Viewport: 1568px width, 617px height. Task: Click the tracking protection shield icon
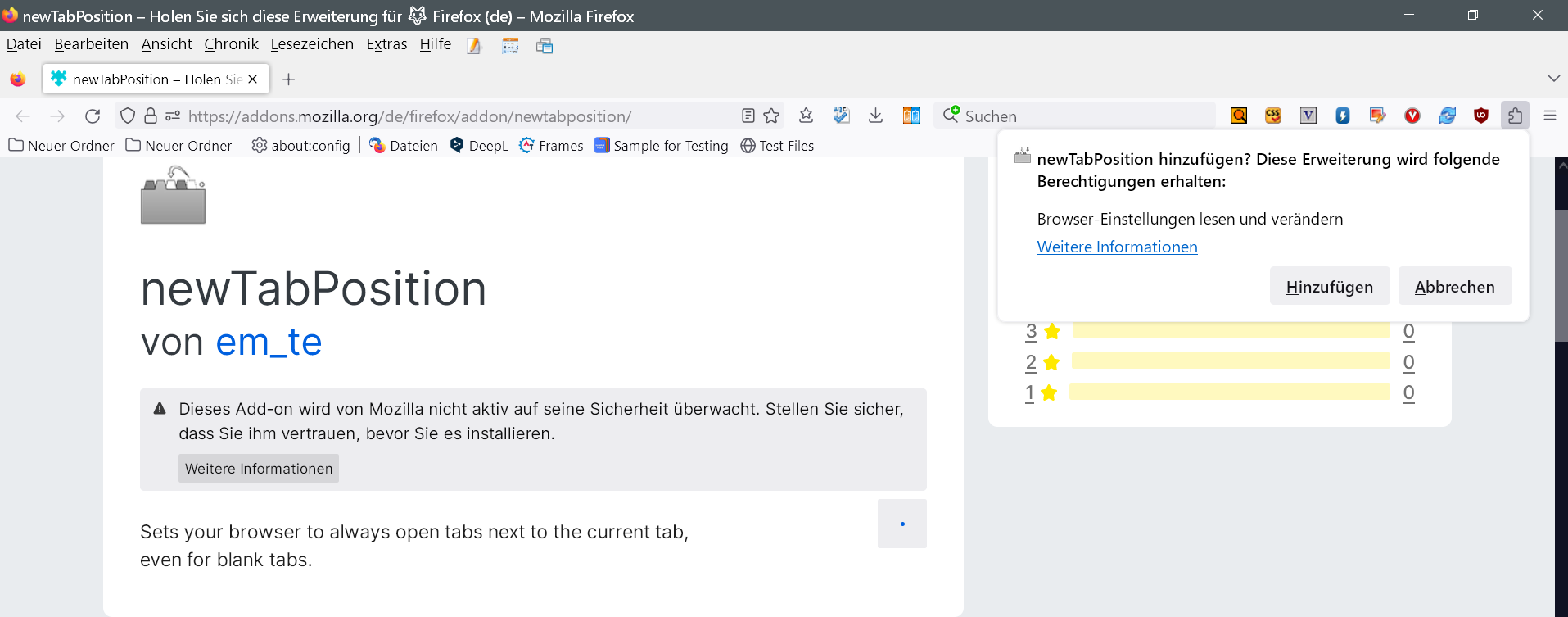pyautogui.click(x=127, y=116)
